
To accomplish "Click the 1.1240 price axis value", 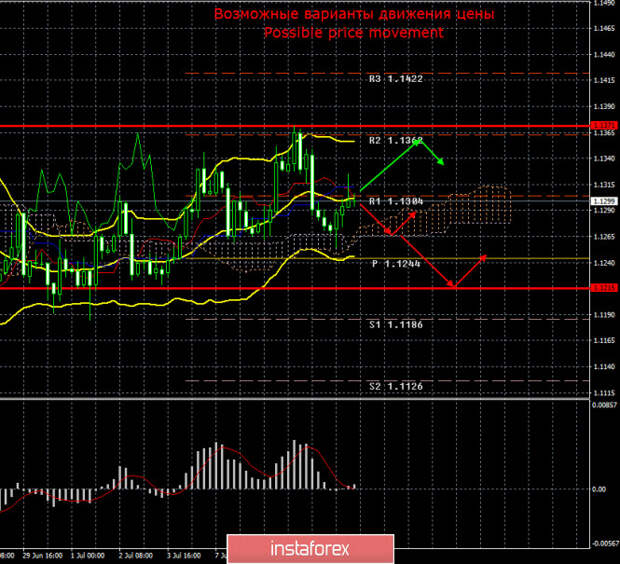I will click(604, 263).
